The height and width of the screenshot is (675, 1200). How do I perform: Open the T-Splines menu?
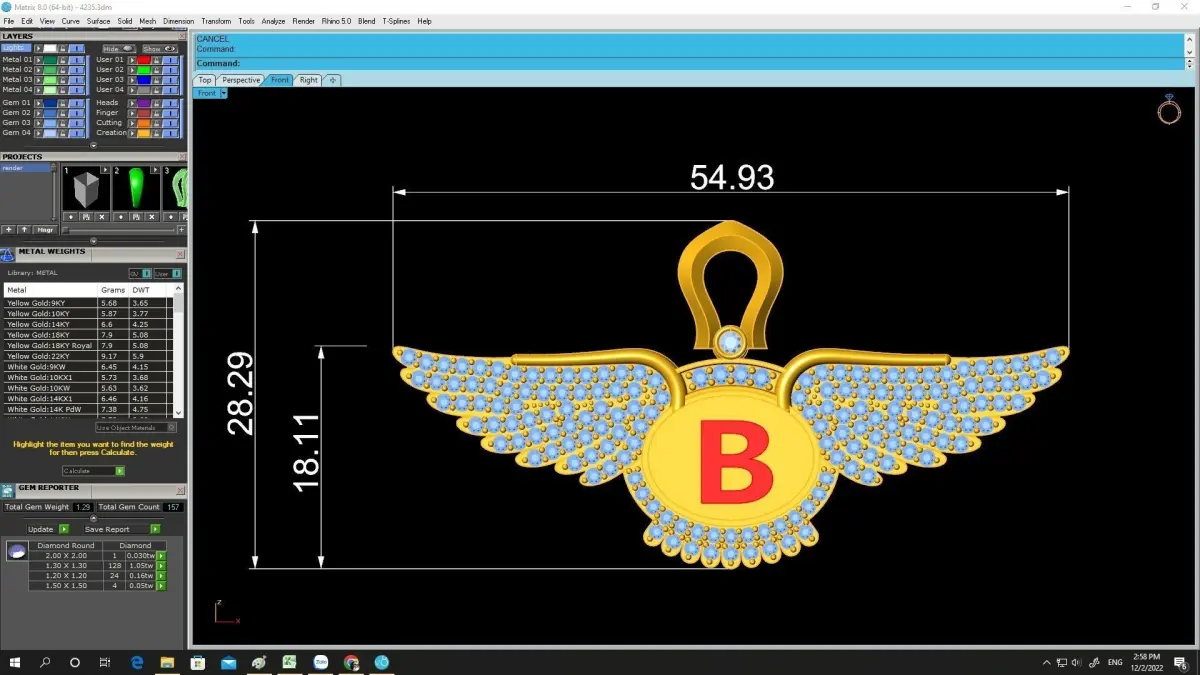click(396, 21)
